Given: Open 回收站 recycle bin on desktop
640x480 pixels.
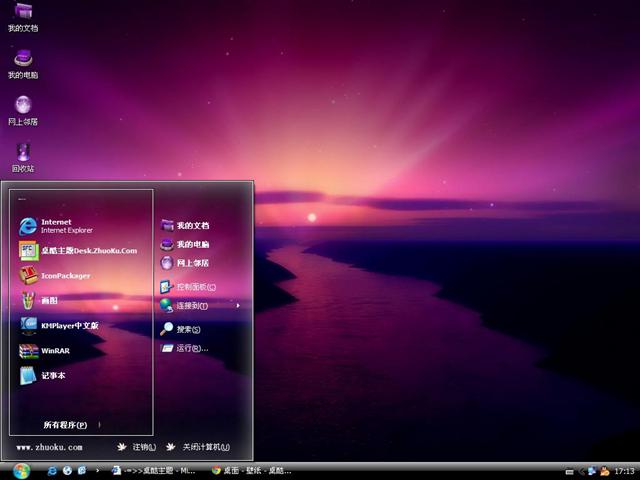Looking at the screenshot, I should coord(23,153).
